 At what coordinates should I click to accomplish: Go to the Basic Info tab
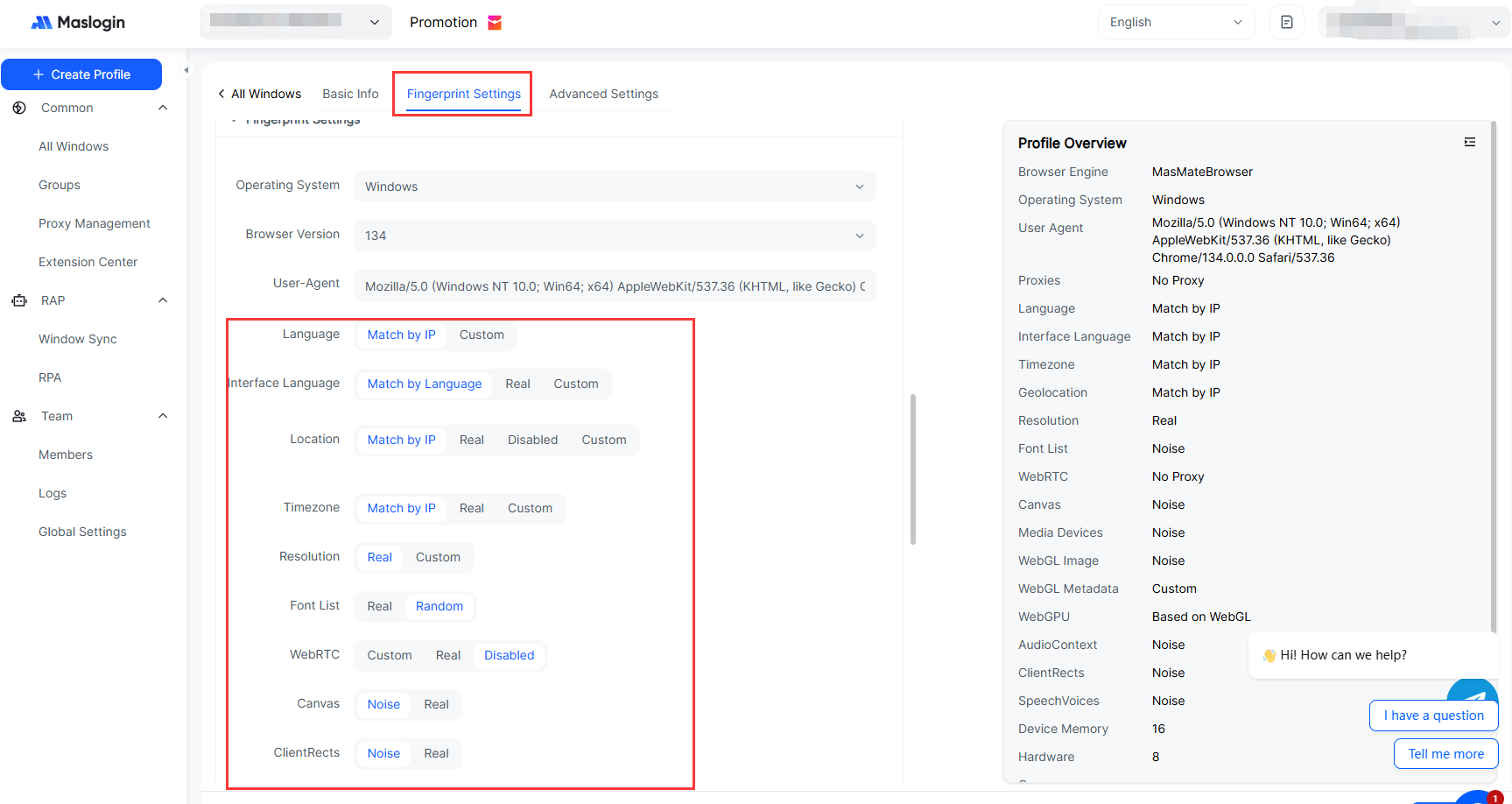pyautogui.click(x=350, y=94)
